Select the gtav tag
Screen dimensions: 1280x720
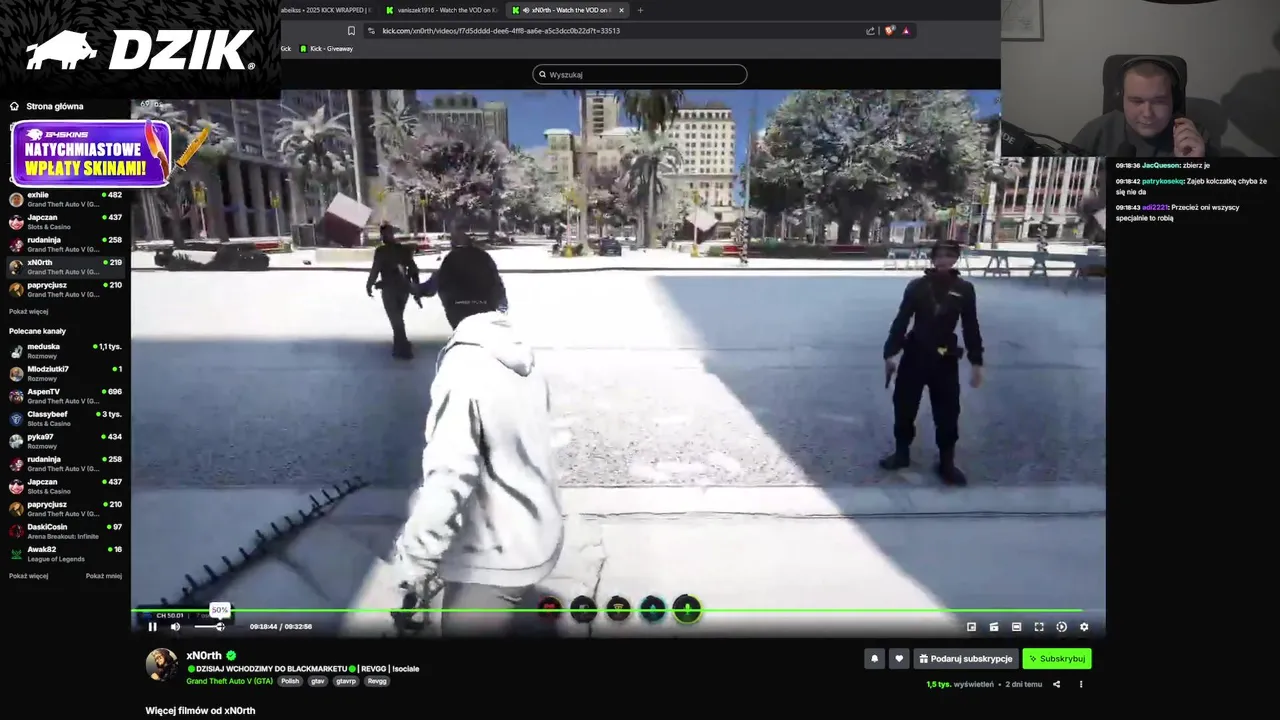pos(318,681)
